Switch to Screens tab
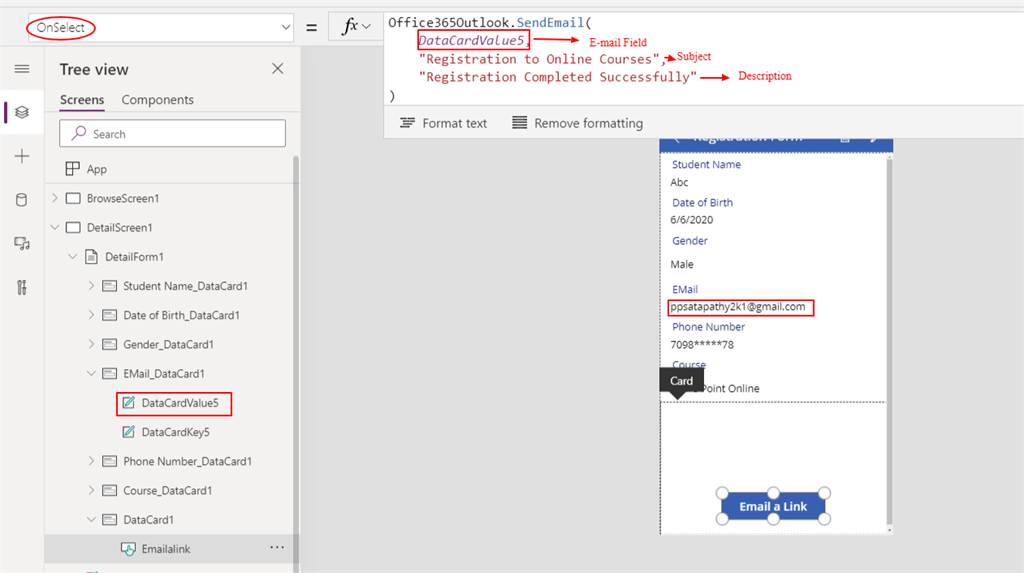 pyautogui.click(x=82, y=99)
